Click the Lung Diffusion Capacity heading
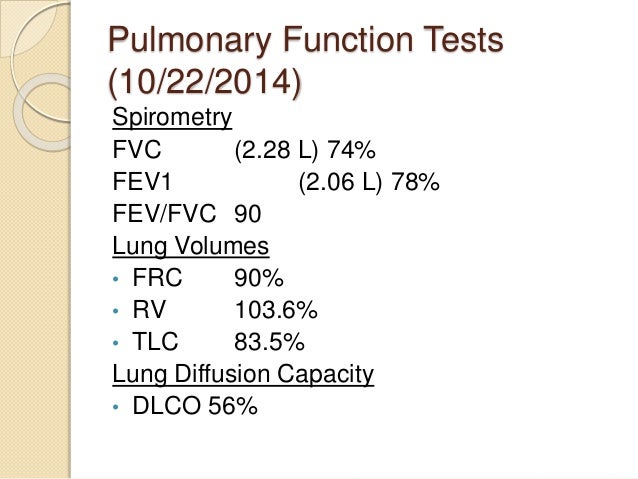The height and width of the screenshot is (479, 638). click(243, 374)
